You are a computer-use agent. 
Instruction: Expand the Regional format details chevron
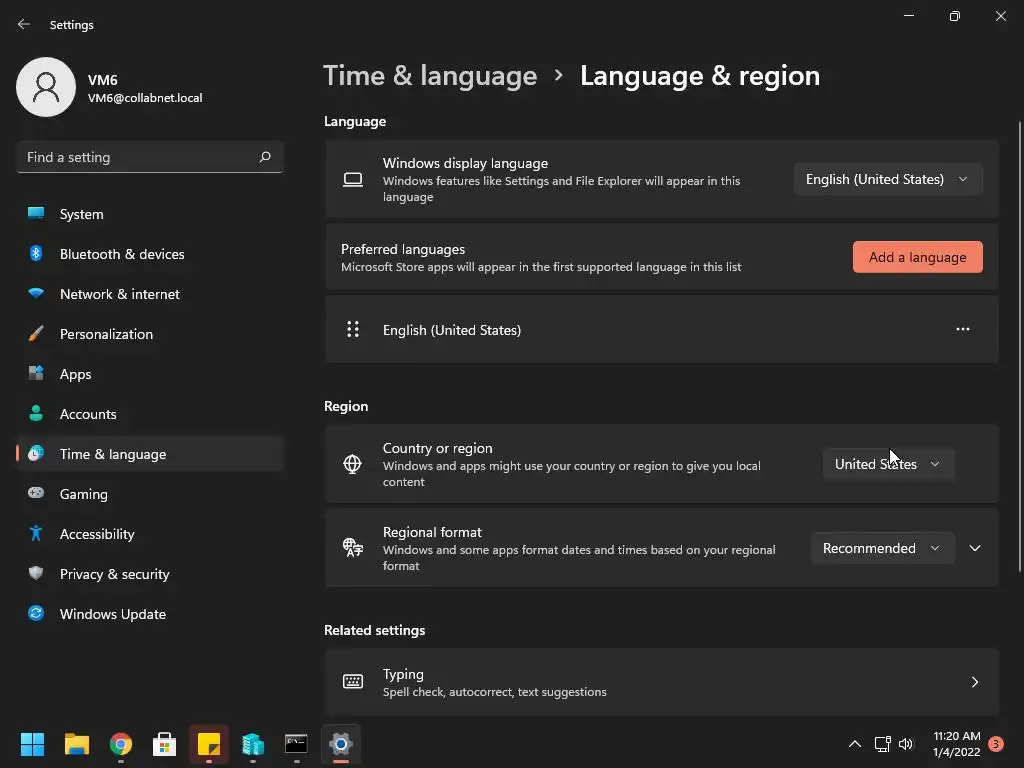[975, 548]
